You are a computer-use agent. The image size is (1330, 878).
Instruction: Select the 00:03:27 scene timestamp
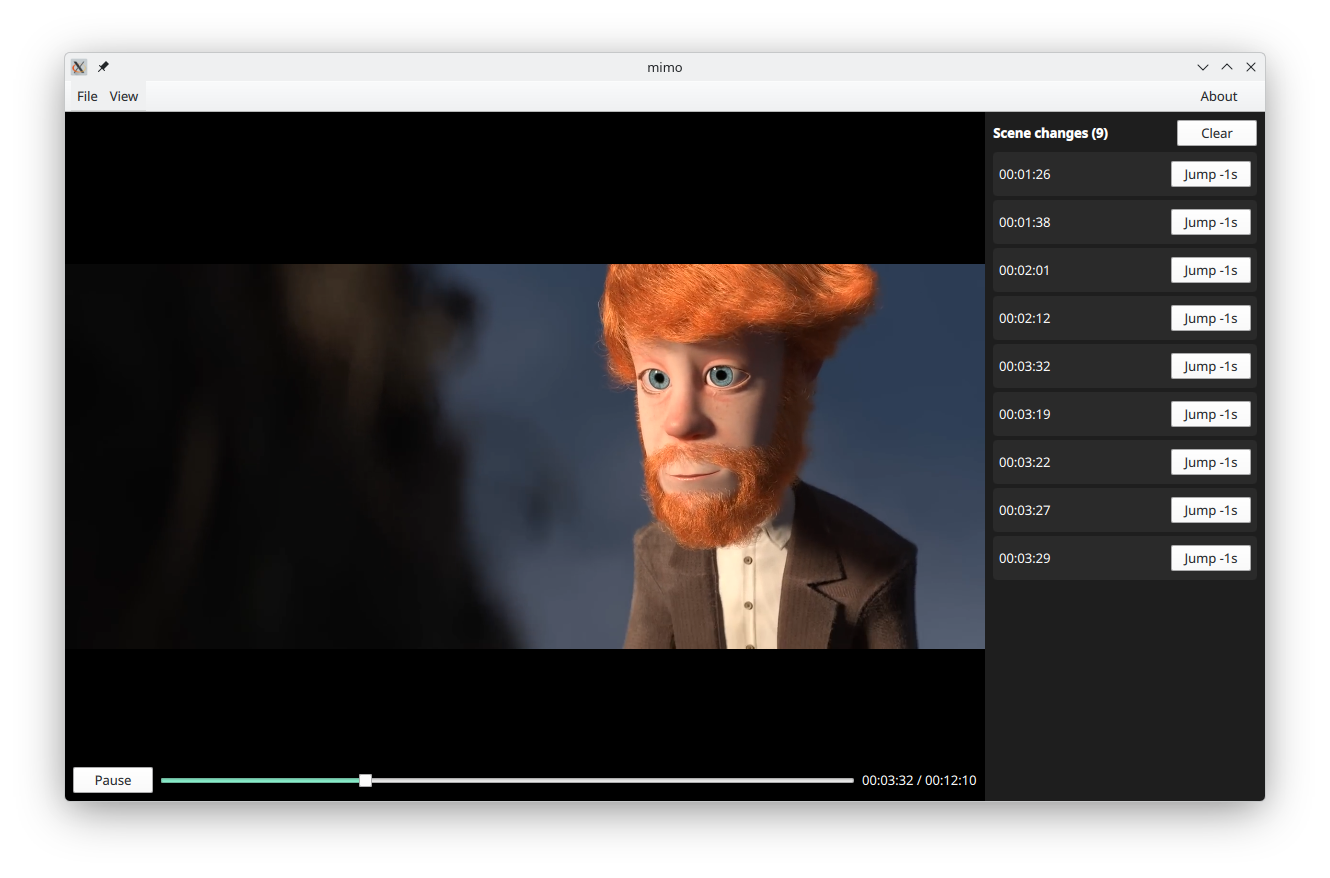1024,510
